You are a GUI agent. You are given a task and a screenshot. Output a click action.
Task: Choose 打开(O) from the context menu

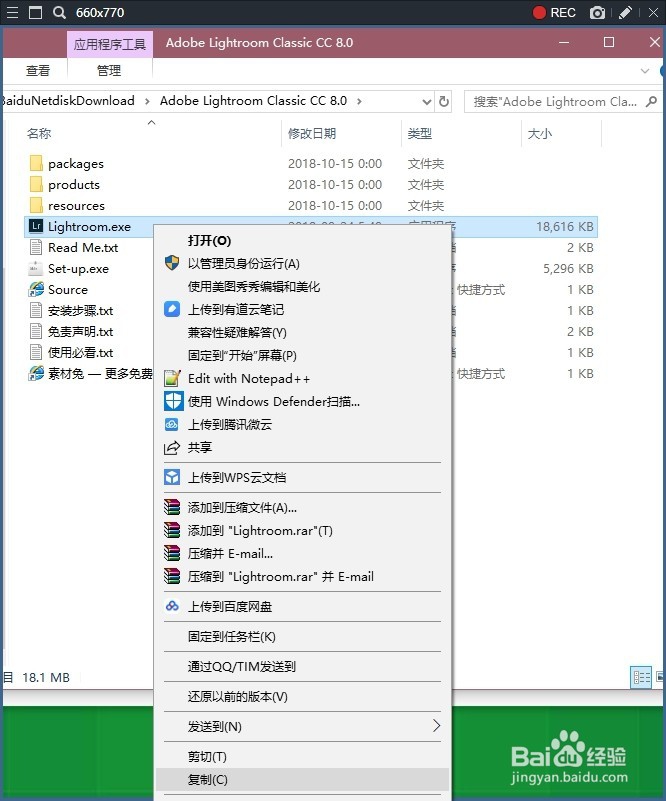[x=301, y=240]
